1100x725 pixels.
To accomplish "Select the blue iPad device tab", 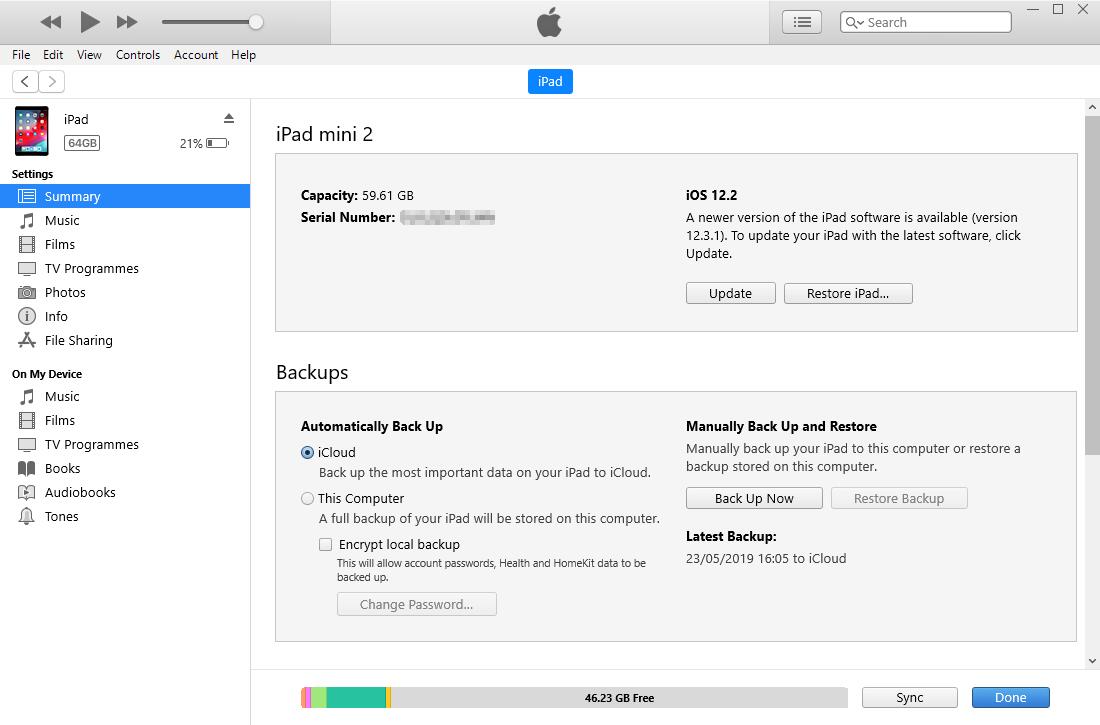I will tap(550, 81).
